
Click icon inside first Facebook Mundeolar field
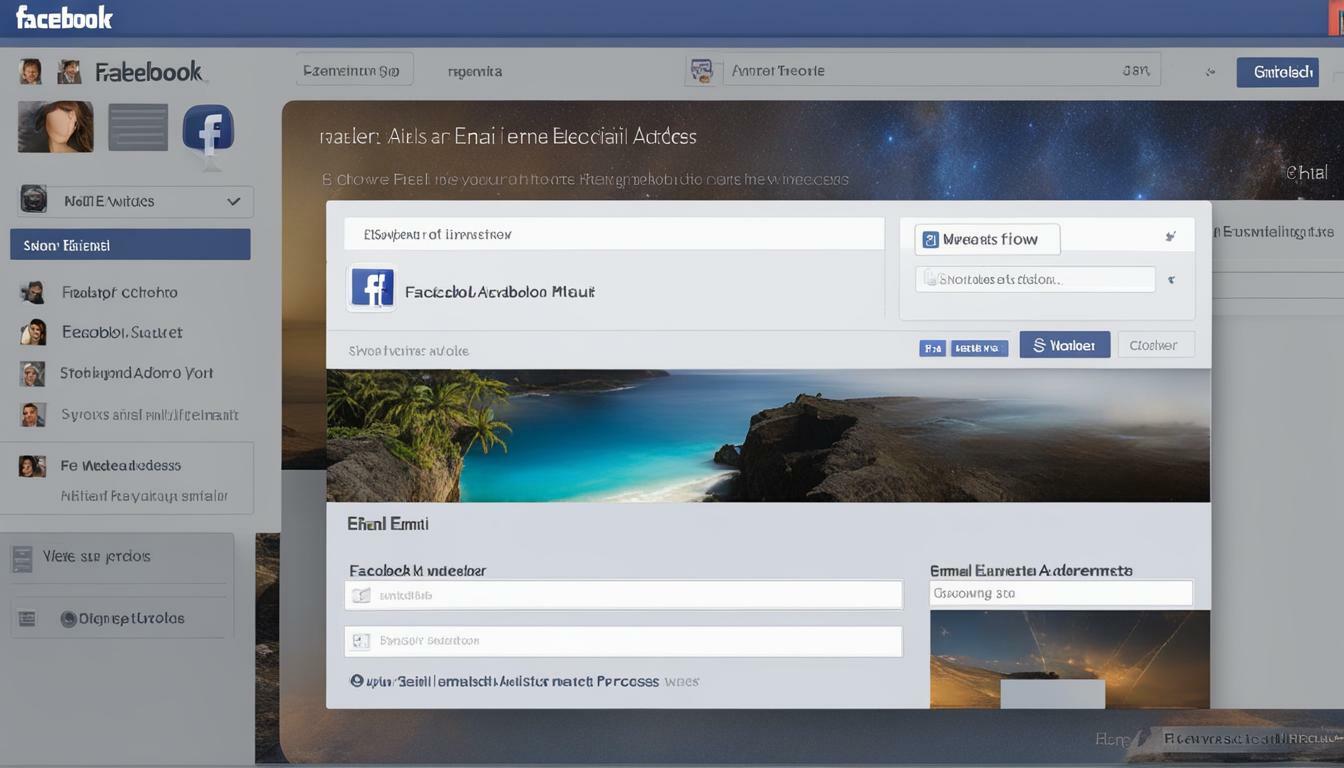click(x=361, y=595)
